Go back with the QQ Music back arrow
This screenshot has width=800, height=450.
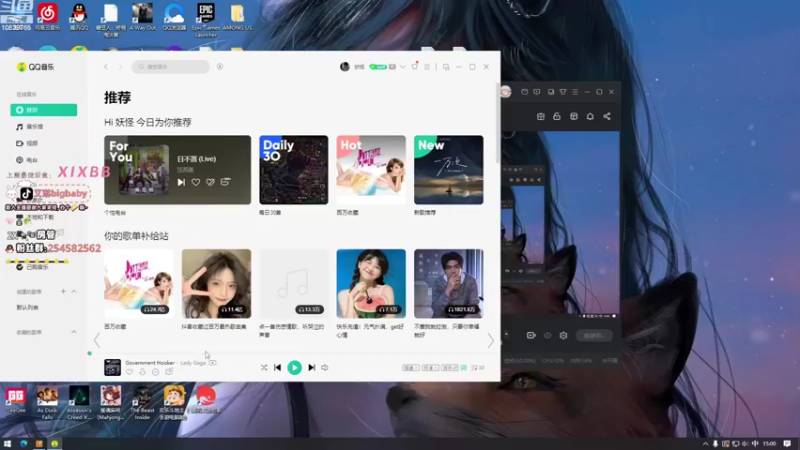[x=106, y=67]
